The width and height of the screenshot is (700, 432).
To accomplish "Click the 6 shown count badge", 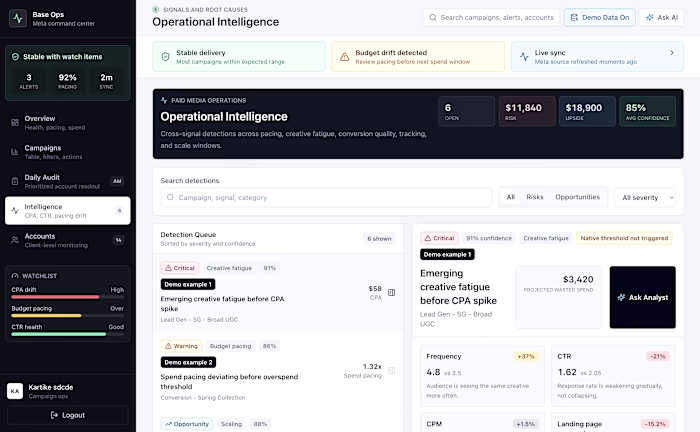I will pos(379,239).
